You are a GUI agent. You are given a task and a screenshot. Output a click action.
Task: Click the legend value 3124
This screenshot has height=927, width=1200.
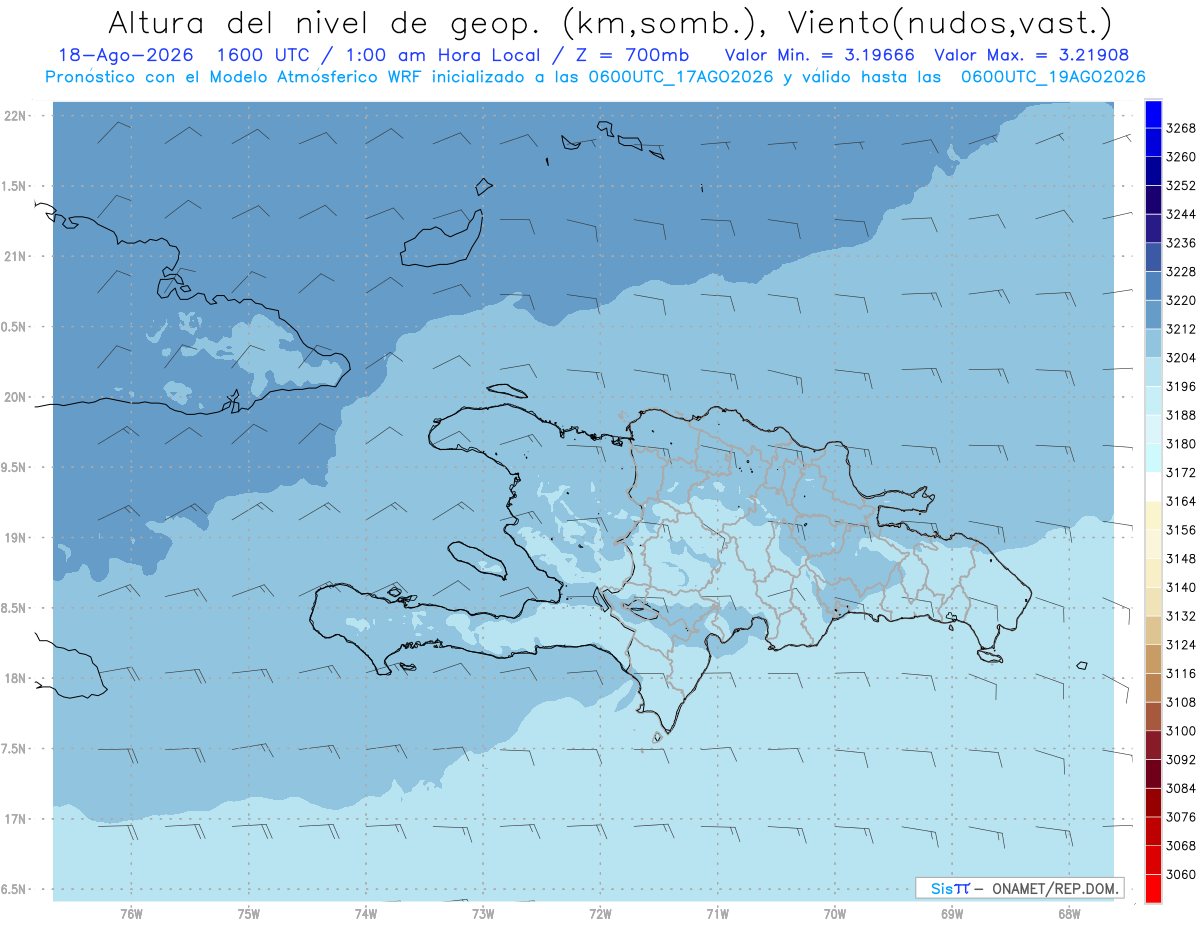1181,645
